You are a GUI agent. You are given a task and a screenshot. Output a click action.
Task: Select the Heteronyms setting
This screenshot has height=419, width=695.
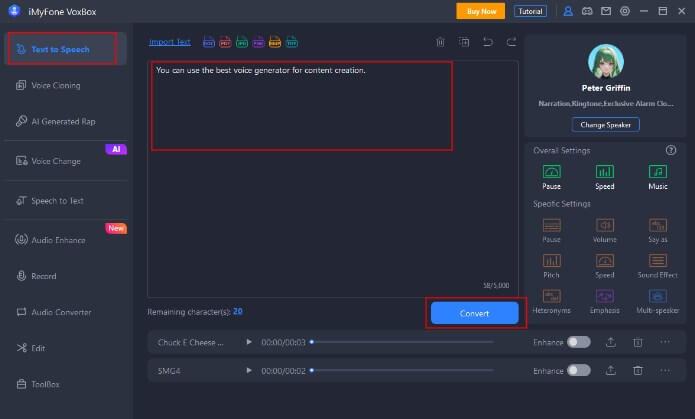[x=551, y=302]
